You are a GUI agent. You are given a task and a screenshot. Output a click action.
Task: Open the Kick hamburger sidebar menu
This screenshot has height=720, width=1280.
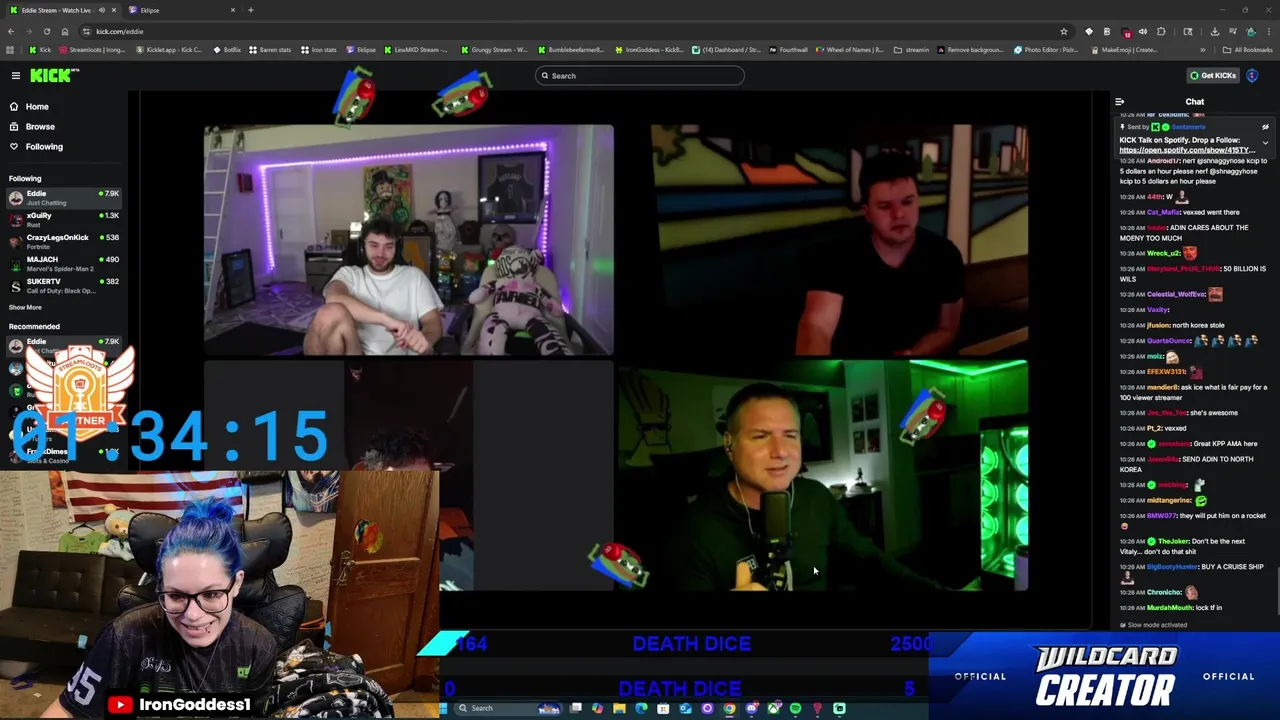[x=16, y=76]
